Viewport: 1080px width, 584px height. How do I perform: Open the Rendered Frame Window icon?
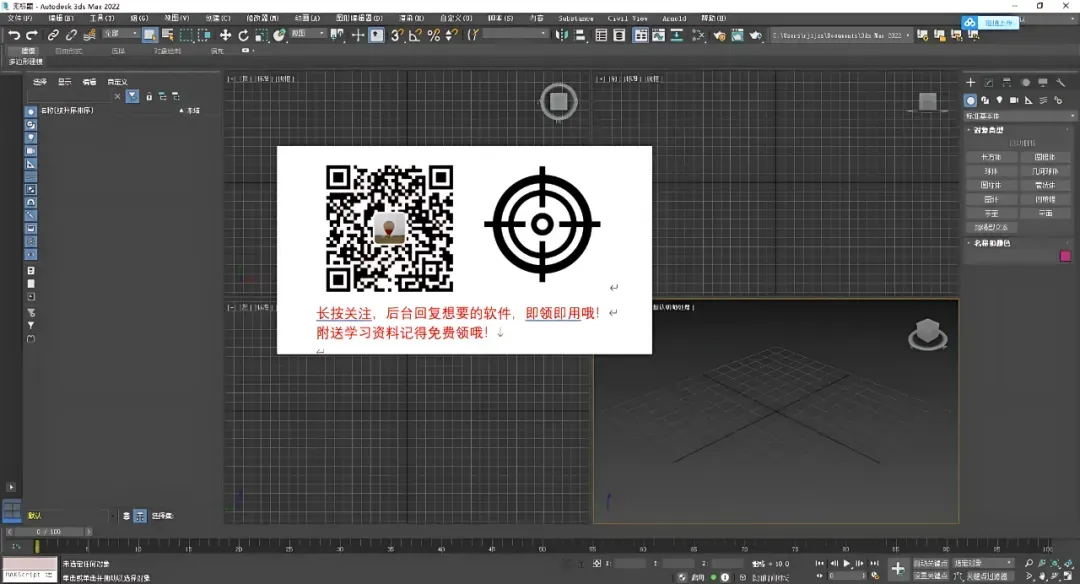tap(737, 35)
